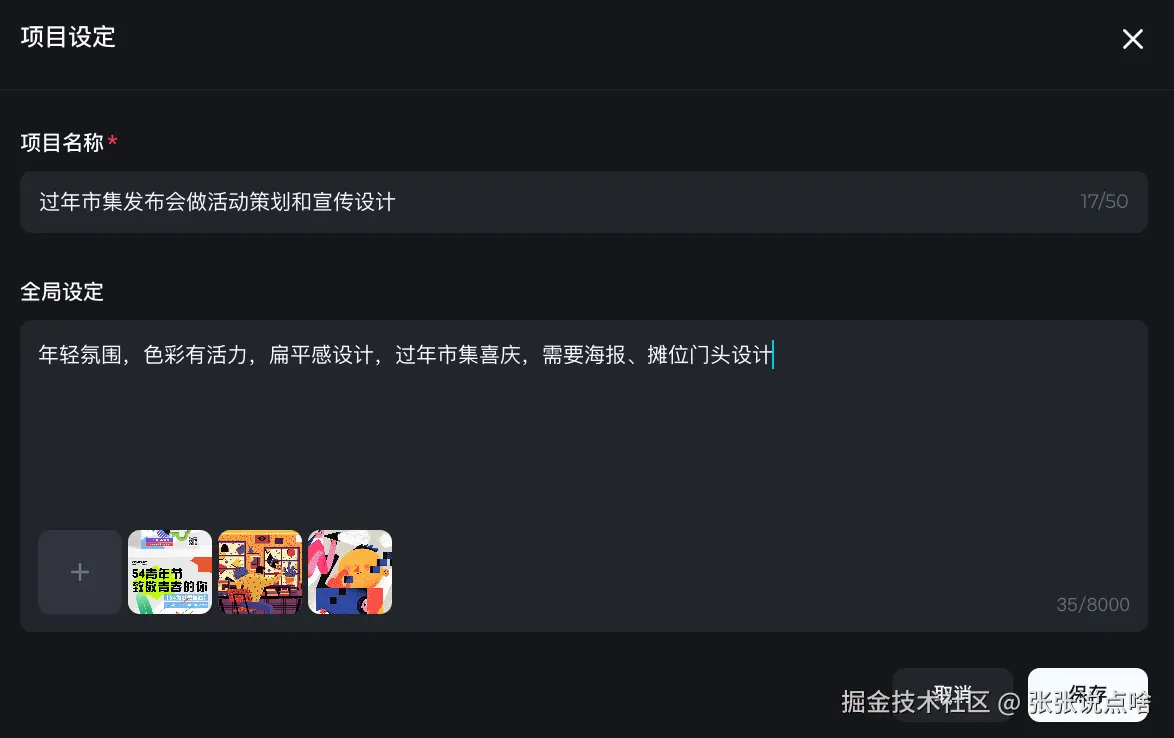
Task: Click the 保存 button
Action: point(1087,695)
